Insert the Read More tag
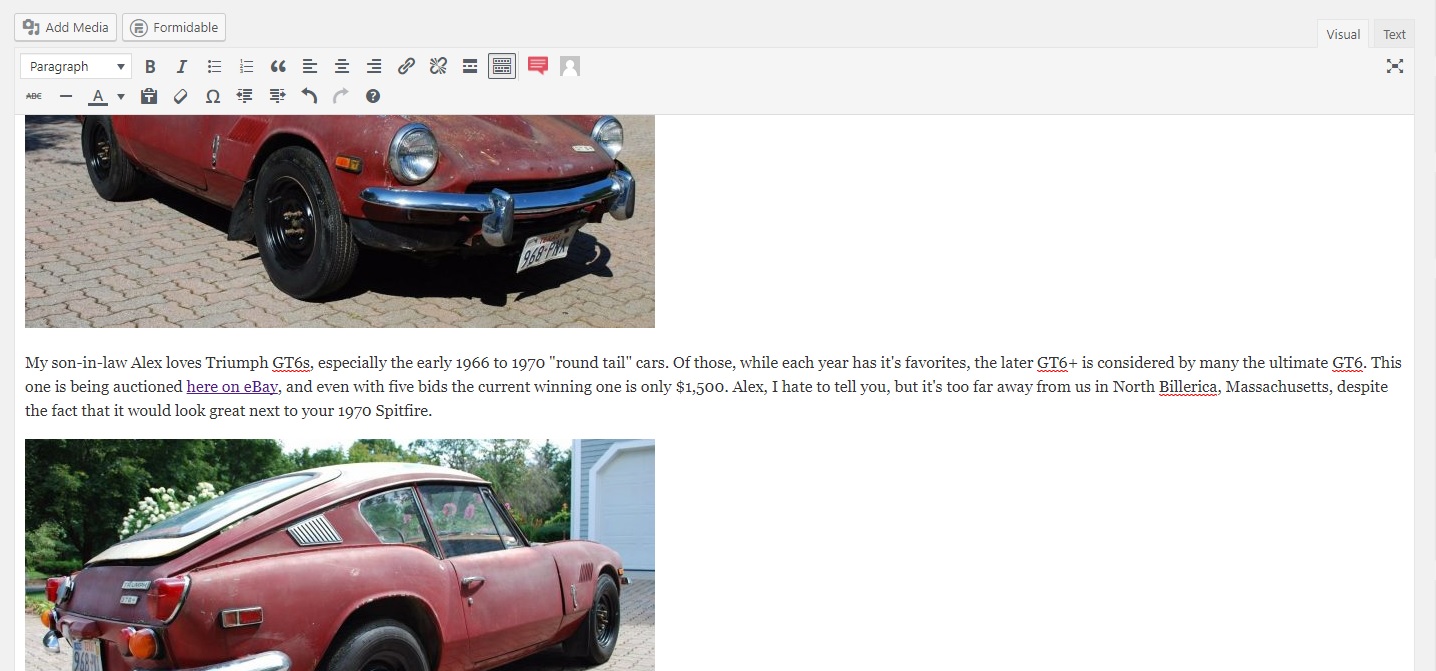This screenshot has width=1436, height=671. pyautogui.click(x=470, y=67)
